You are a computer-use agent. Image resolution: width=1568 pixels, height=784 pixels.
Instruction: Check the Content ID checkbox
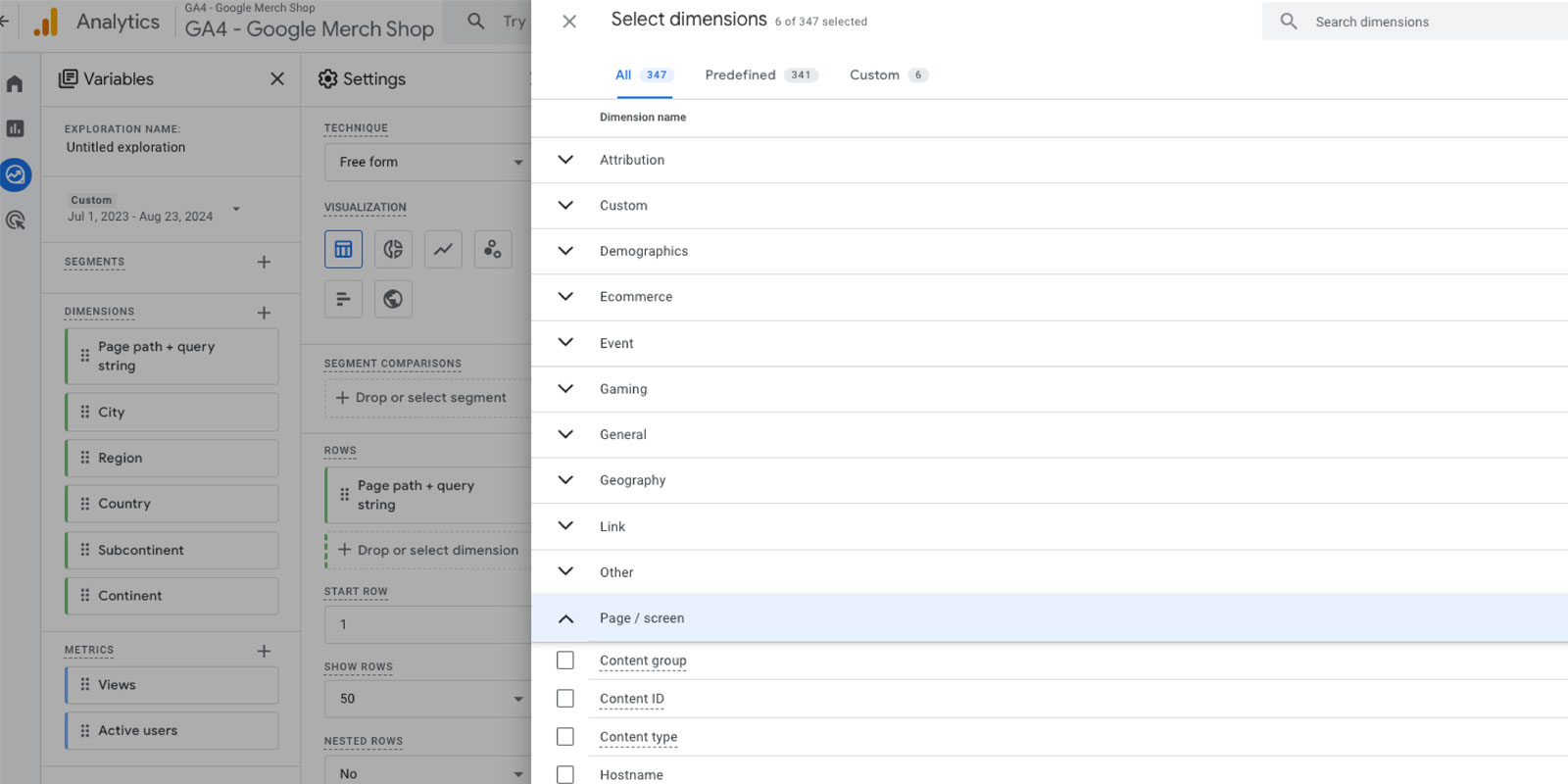(x=565, y=699)
